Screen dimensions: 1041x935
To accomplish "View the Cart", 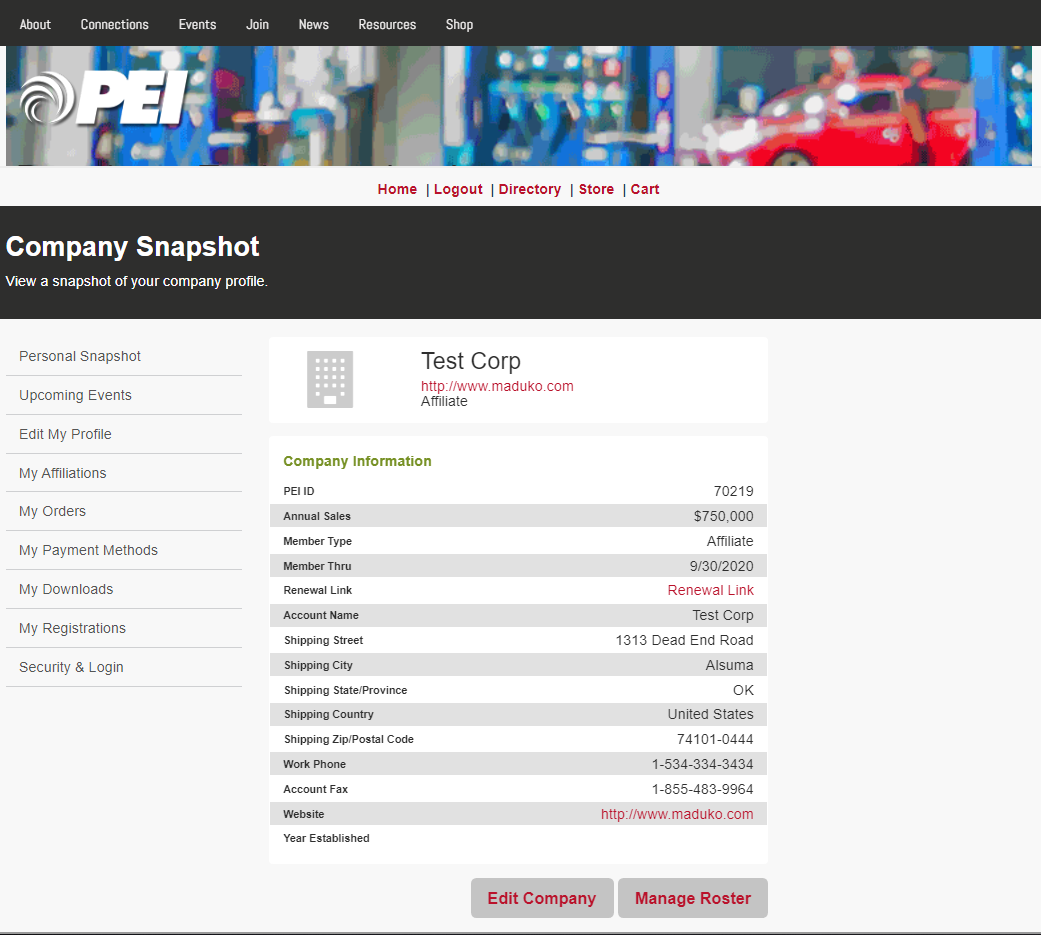I will 645,189.
